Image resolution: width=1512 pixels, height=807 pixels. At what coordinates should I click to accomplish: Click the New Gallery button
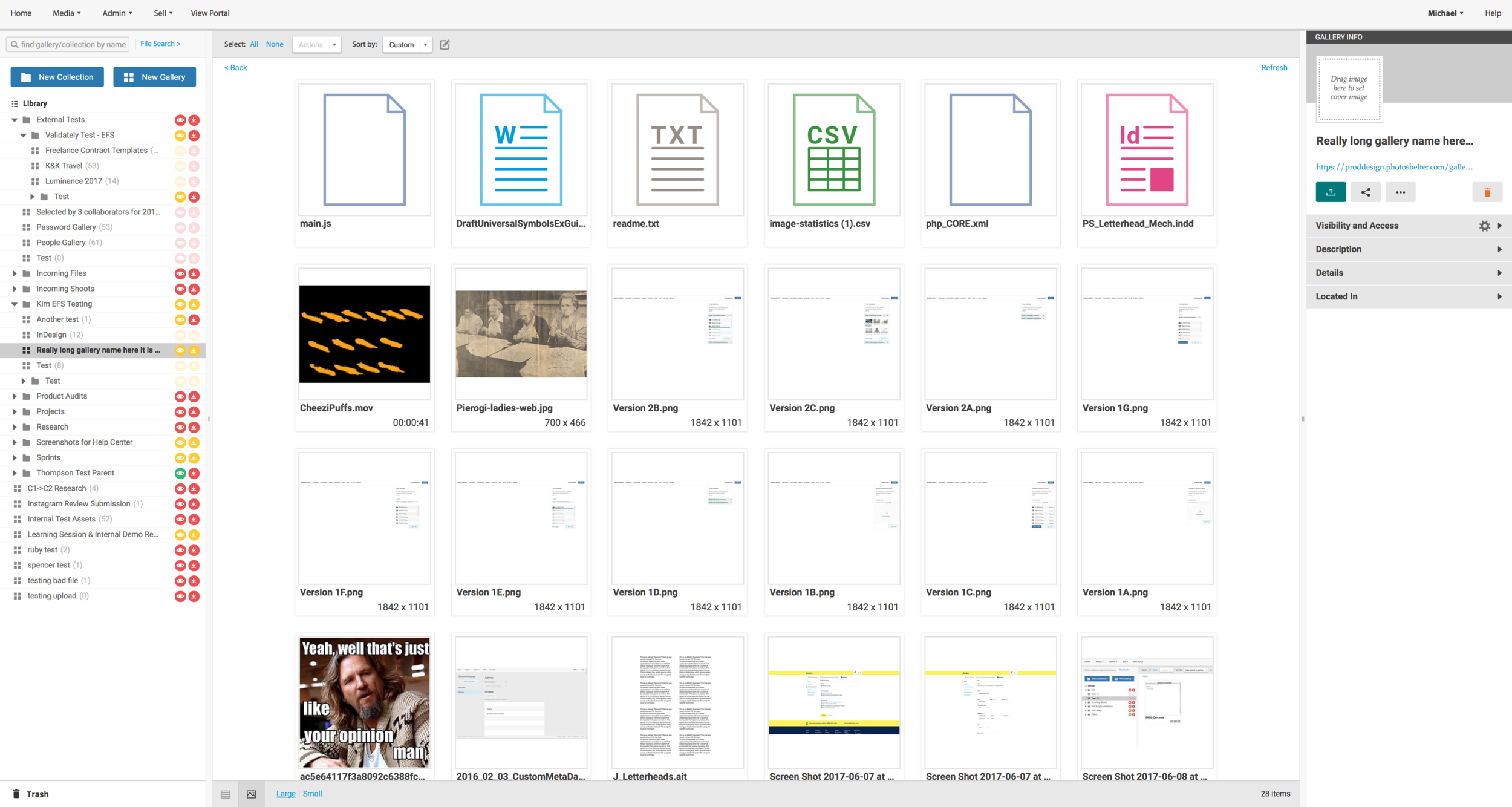tap(155, 77)
